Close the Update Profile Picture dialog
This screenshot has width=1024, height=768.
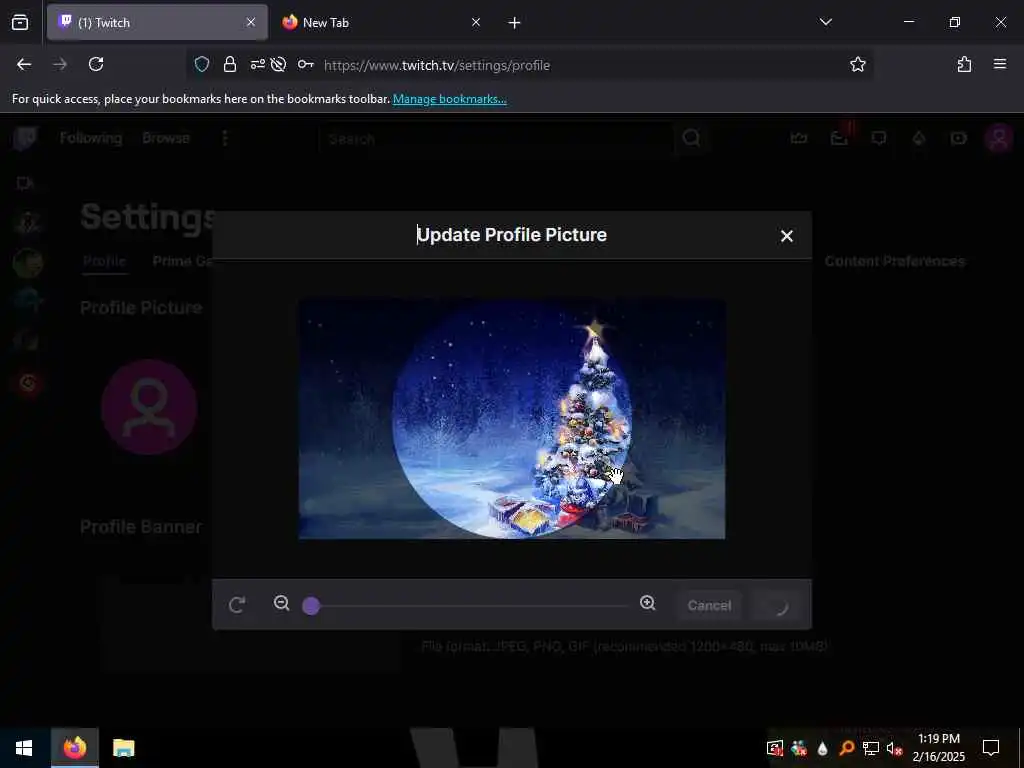pyautogui.click(x=786, y=236)
